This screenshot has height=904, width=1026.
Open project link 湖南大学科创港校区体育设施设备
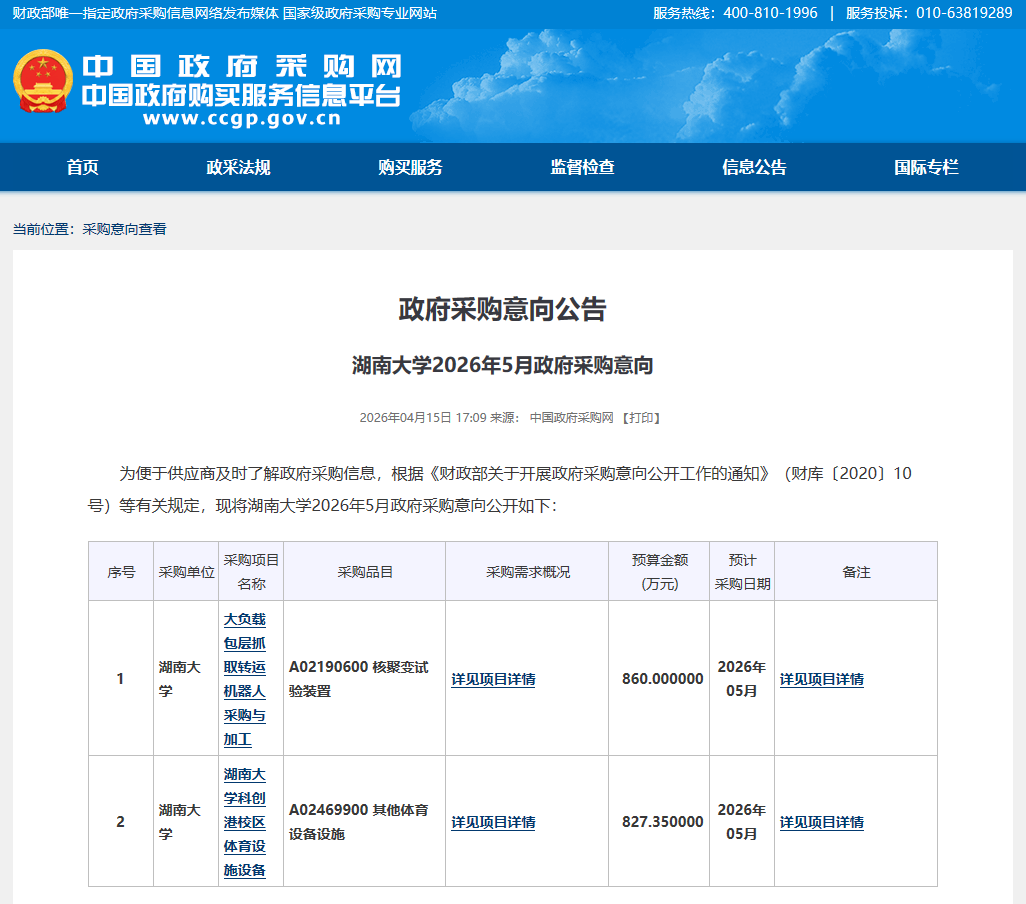[x=245, y=822]
